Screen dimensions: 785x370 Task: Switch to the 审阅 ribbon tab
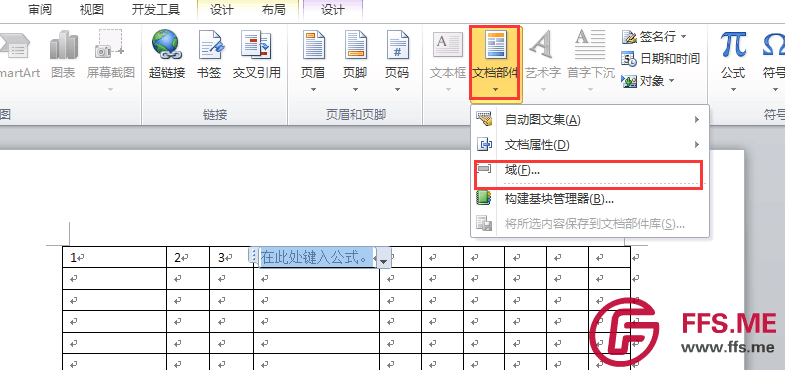(40, 10)
